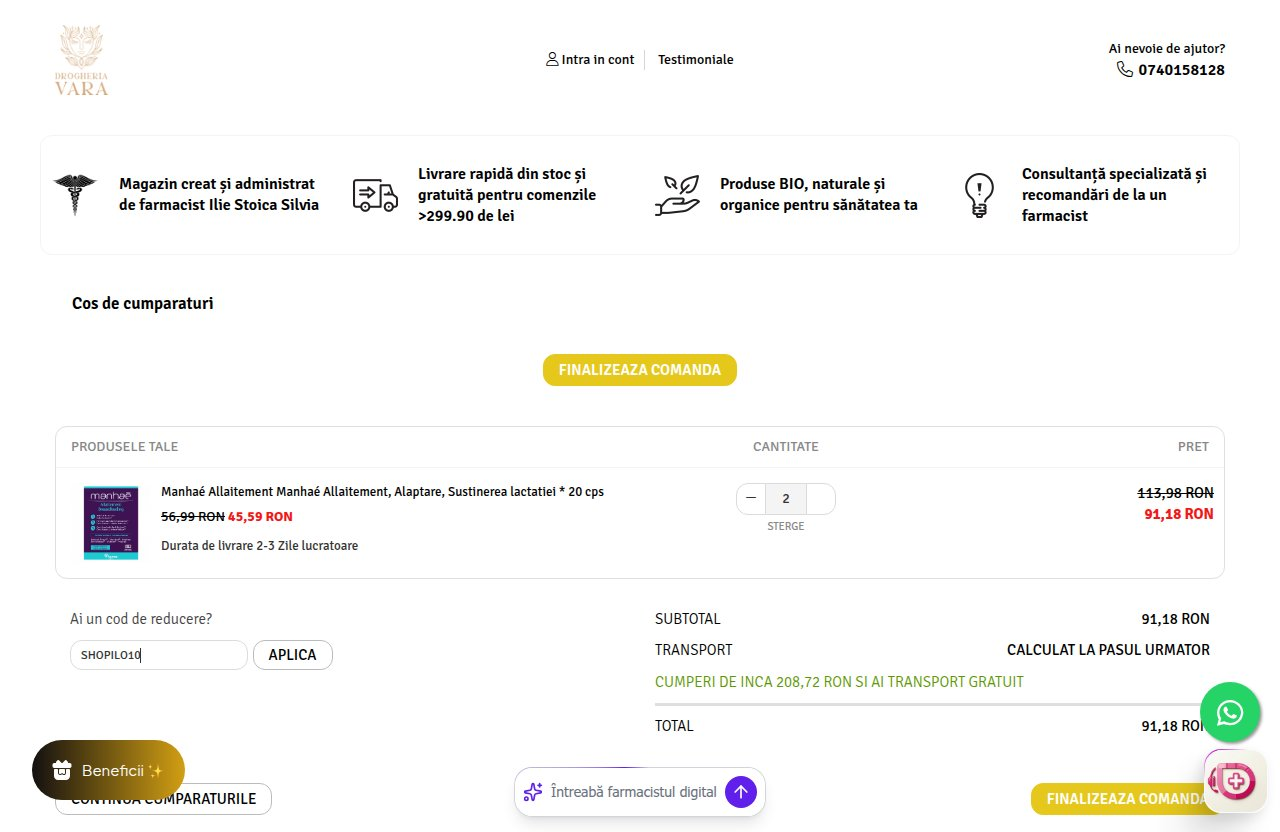Click CONTINUA CUMPARATURILE button
Viewport: 1280px width, 832px height.
coord(164,799)
